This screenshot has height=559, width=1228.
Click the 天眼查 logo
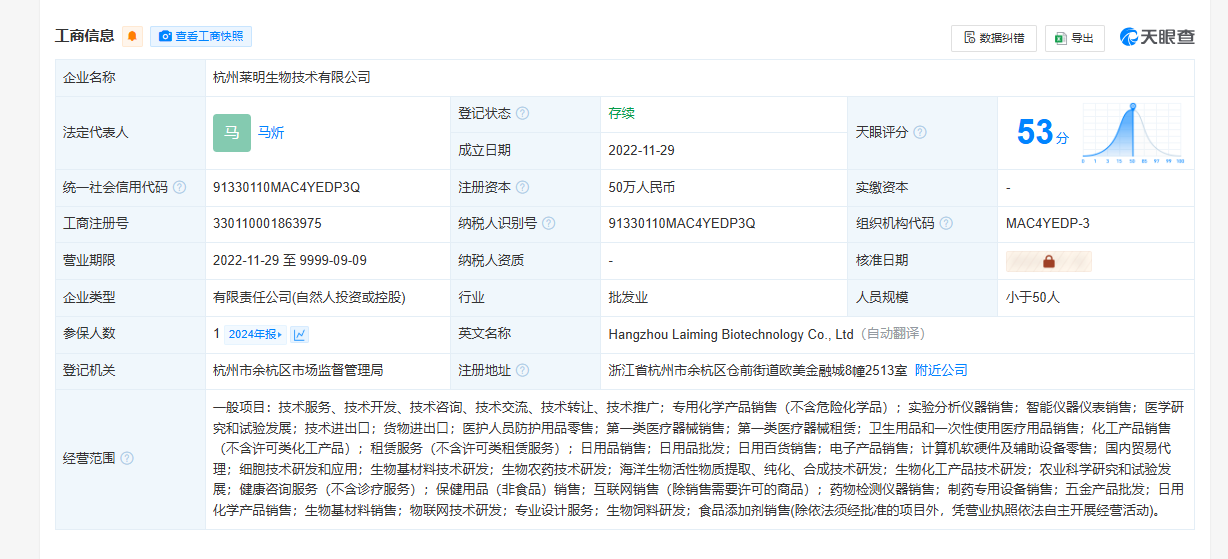coord(1157,38)
